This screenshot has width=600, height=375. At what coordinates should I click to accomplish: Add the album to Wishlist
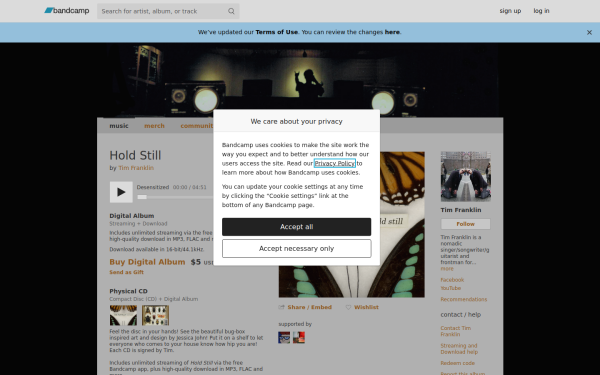point(362,307)
